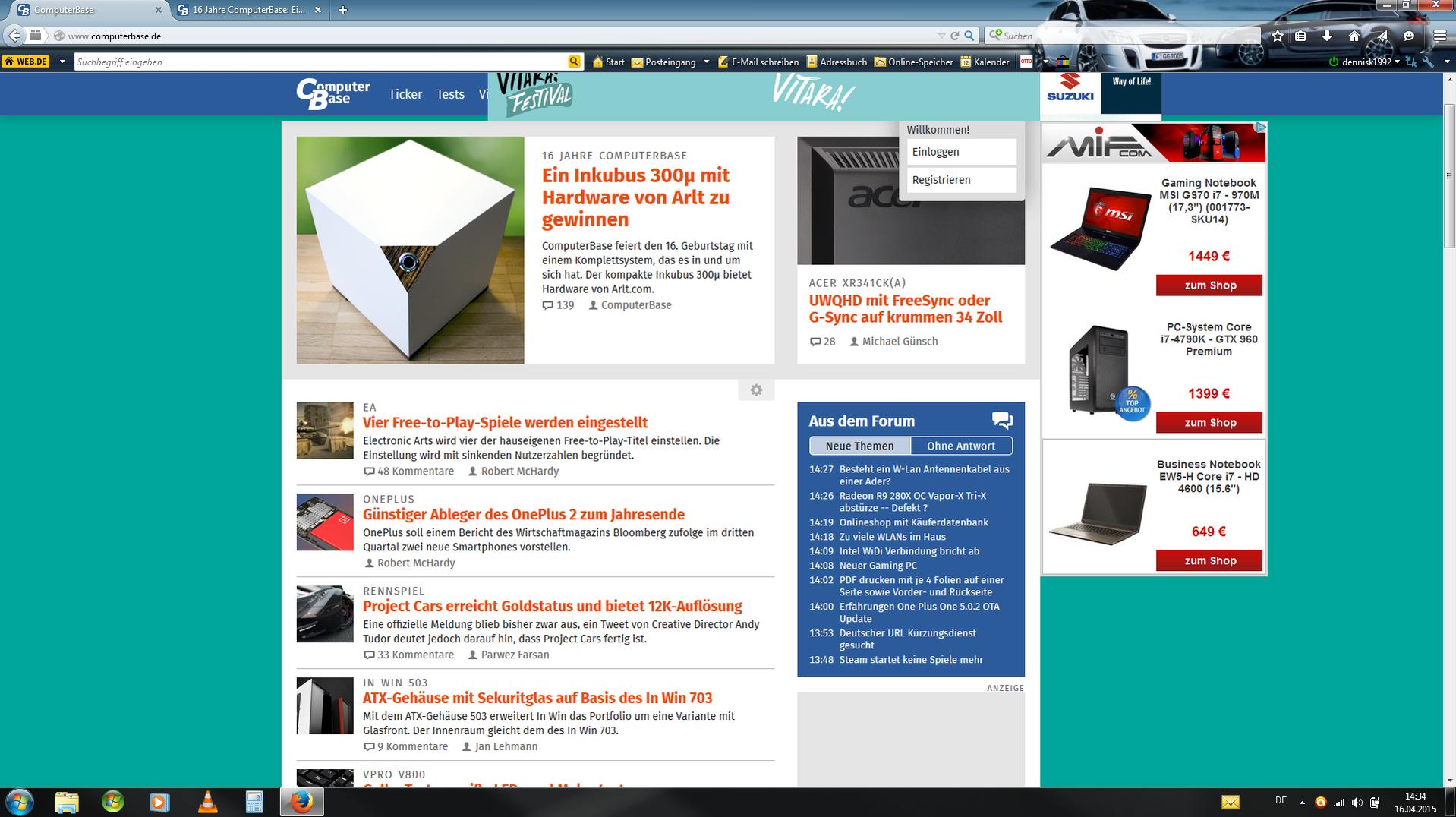Open the downloads arrow icon

[1327, 36]
